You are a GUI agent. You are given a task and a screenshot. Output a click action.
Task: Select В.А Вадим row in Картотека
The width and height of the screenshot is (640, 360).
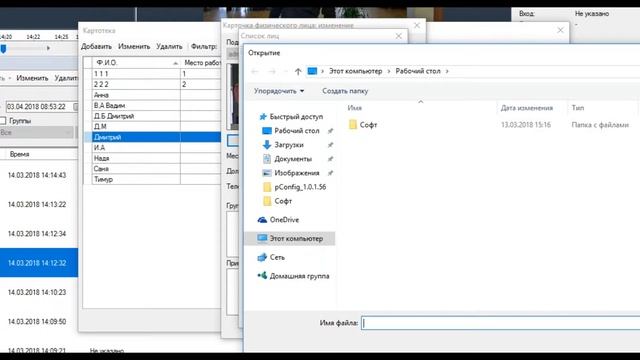point(156,105)
